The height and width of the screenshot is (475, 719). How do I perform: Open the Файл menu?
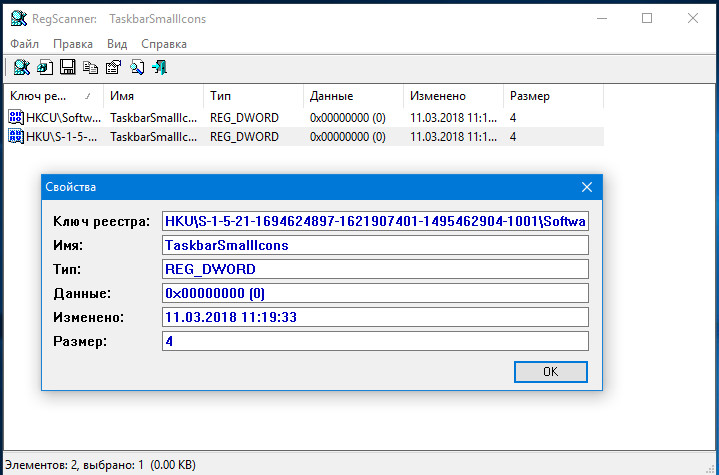(24, 44)
